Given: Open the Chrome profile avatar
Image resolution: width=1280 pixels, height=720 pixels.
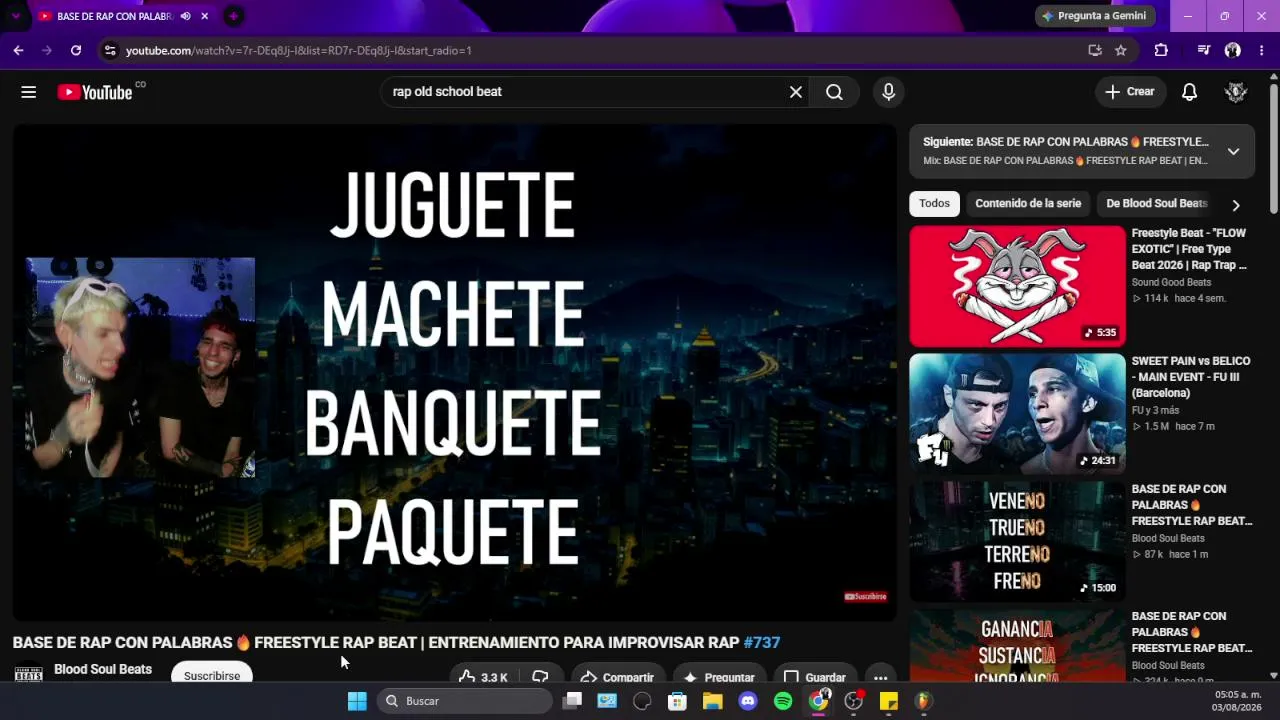Looking at the screenshot, I should (1233, 50).
